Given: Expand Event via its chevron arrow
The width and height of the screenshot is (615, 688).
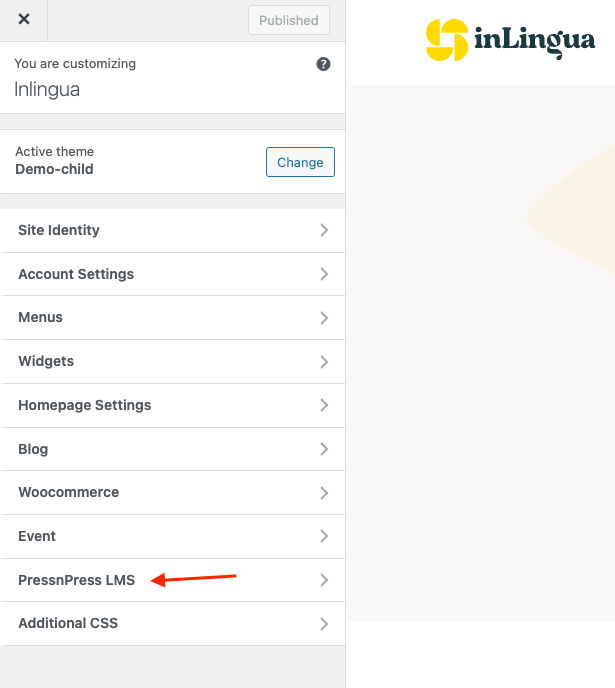Looking at the screenshot, I should [323, 536].
